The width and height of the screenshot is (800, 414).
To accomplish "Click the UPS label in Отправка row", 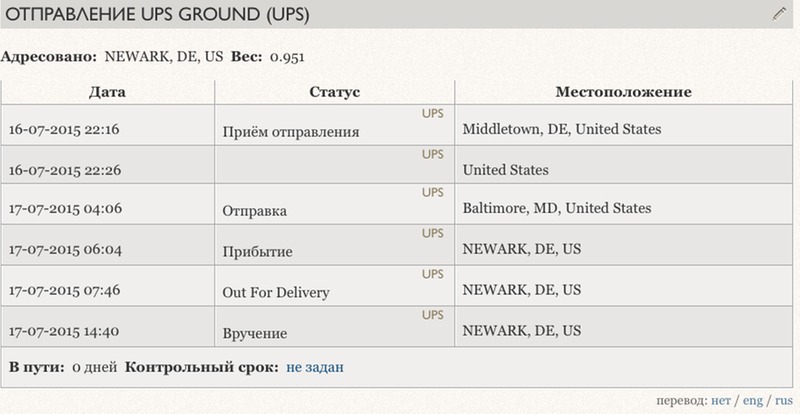I will (433, 192).
